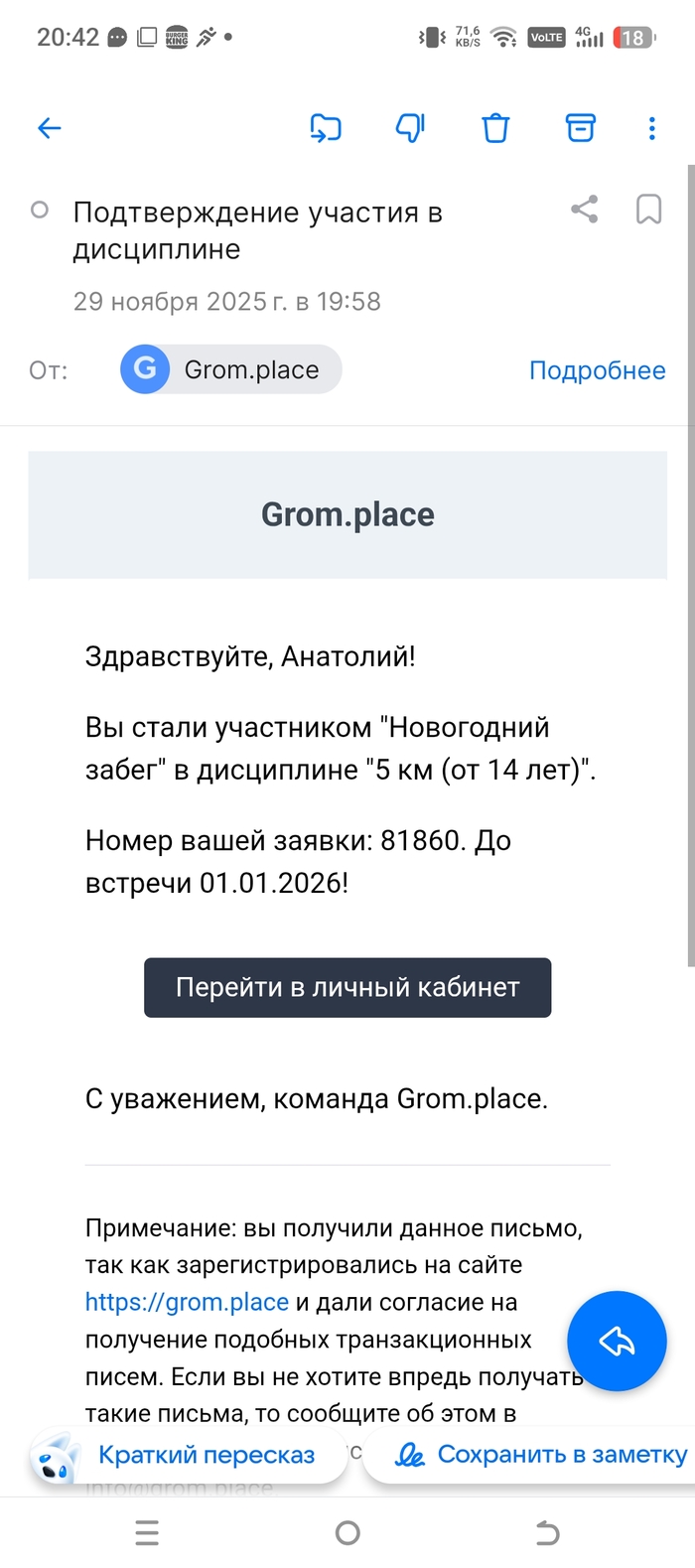
Task: Toggle the bookmark flag on email
Action: (x=648, y=210)
